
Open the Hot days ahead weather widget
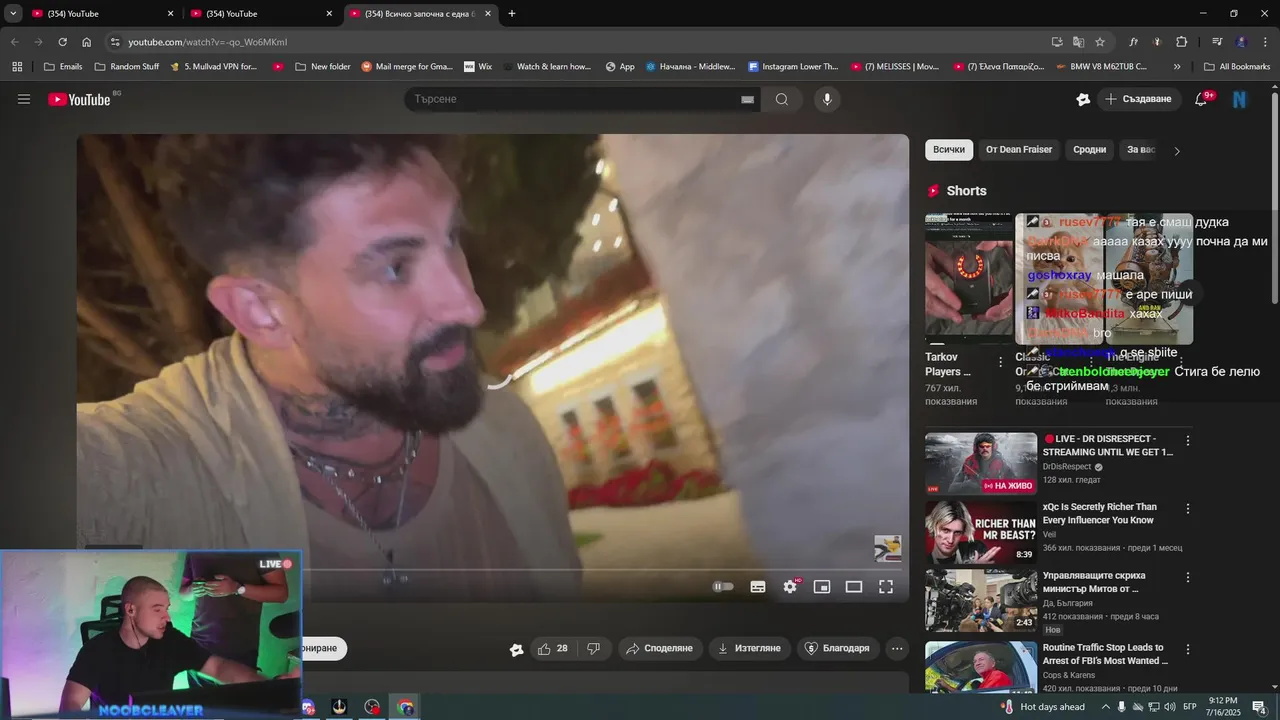(x=1041, y=707)
